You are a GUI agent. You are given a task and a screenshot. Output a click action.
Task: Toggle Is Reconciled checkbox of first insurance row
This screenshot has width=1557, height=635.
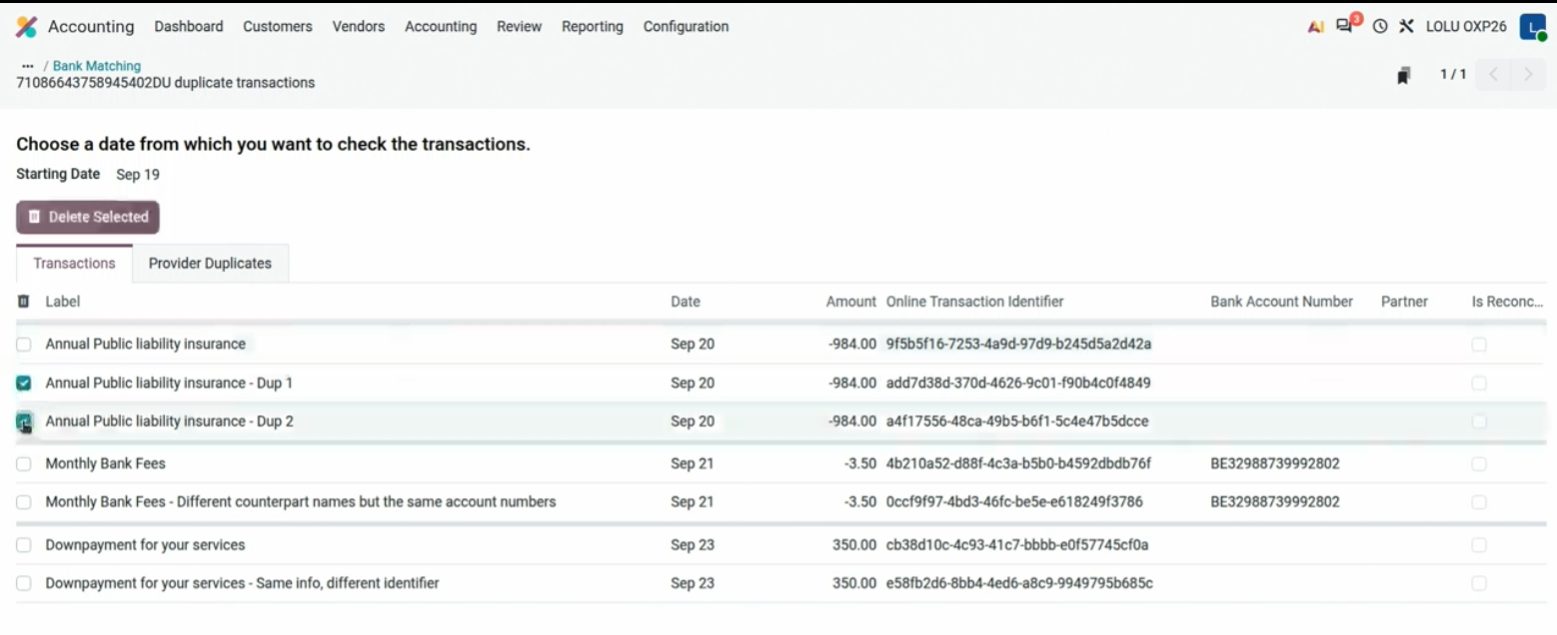(x=1479, y=344)
